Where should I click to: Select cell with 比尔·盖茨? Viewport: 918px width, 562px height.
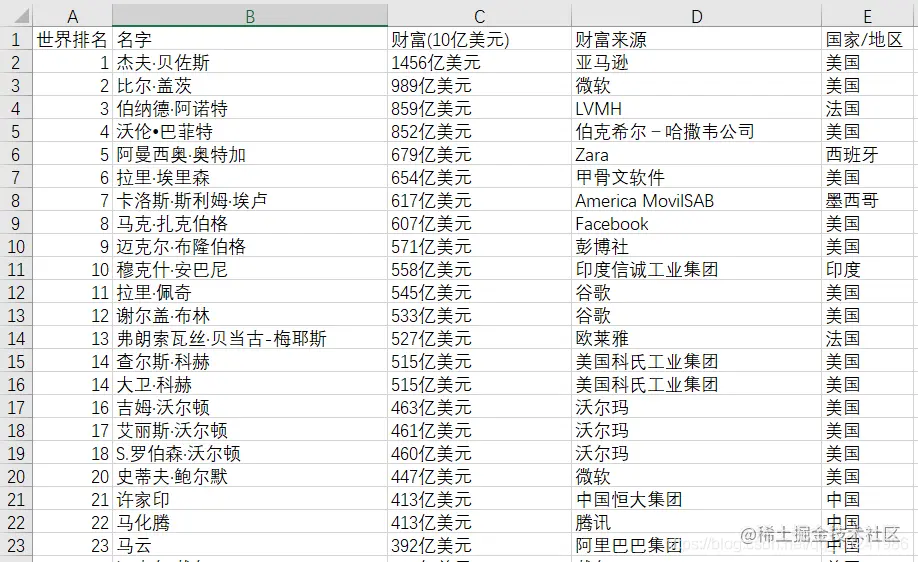[x=249, y=85]
